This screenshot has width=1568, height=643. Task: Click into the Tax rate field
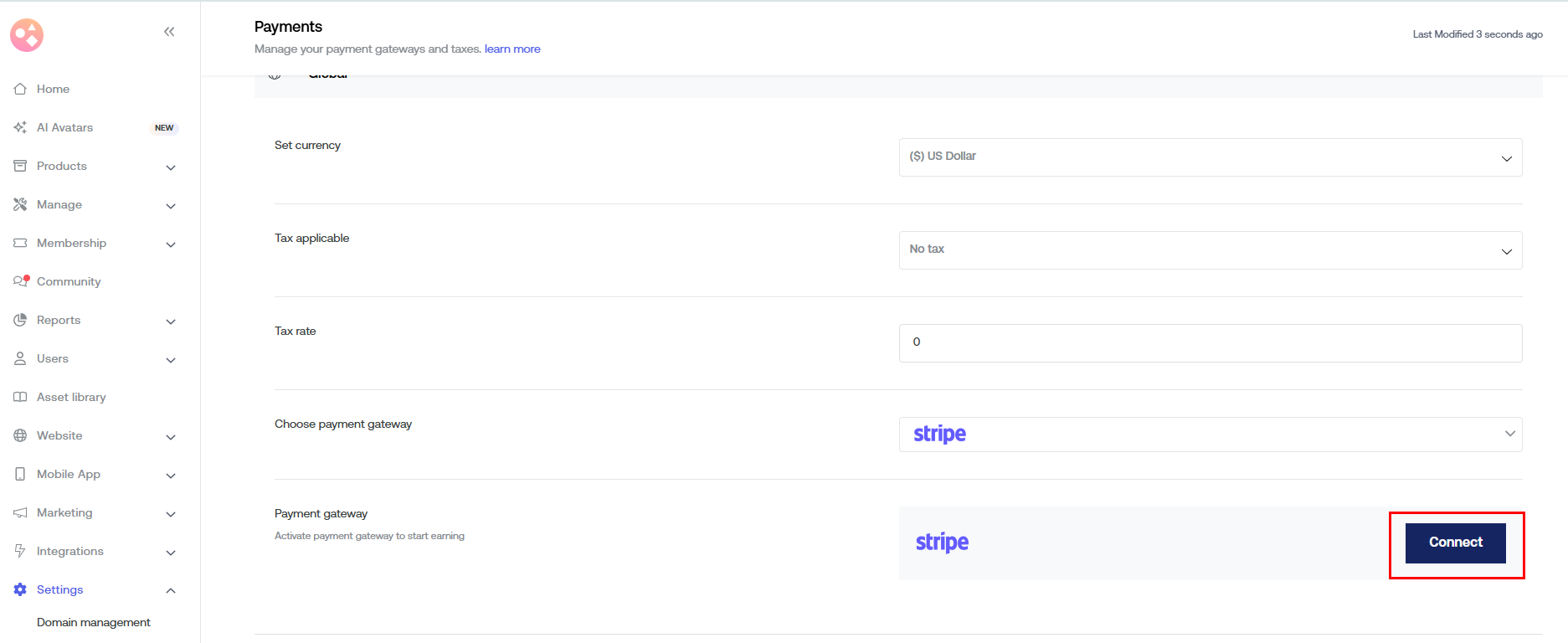1210,343
